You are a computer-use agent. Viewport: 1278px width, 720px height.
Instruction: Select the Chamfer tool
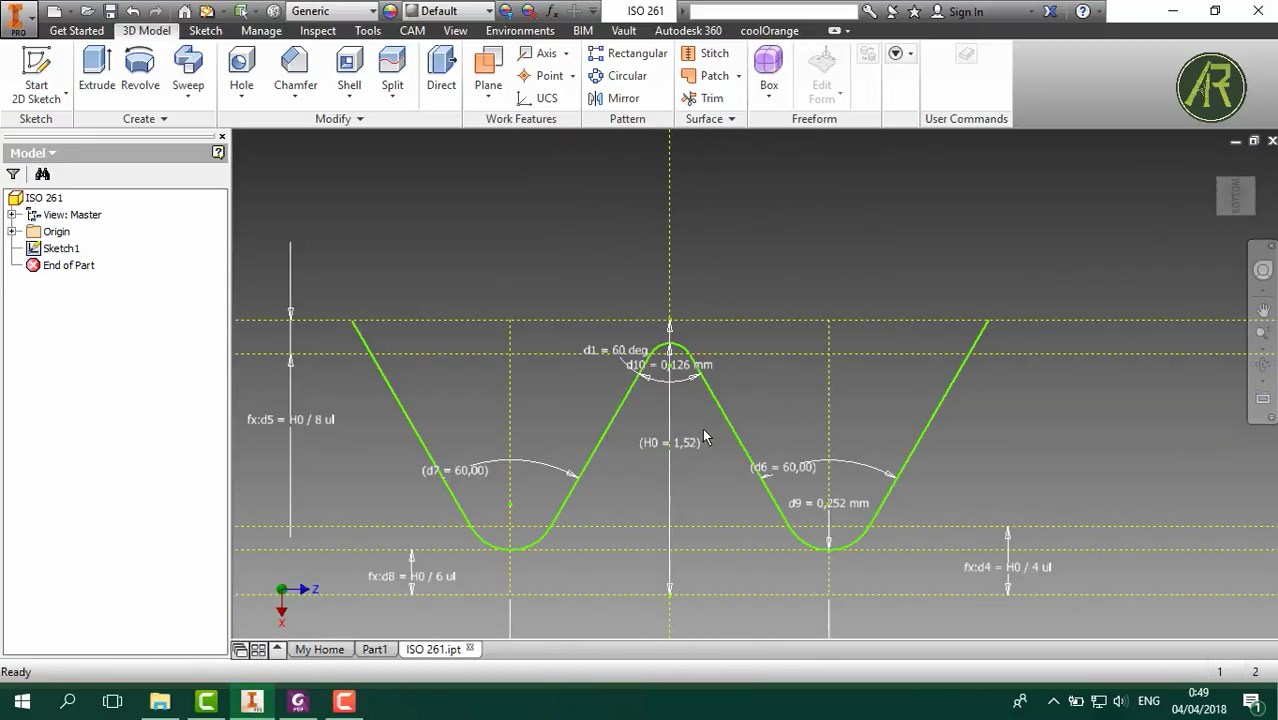click(295, 70)
